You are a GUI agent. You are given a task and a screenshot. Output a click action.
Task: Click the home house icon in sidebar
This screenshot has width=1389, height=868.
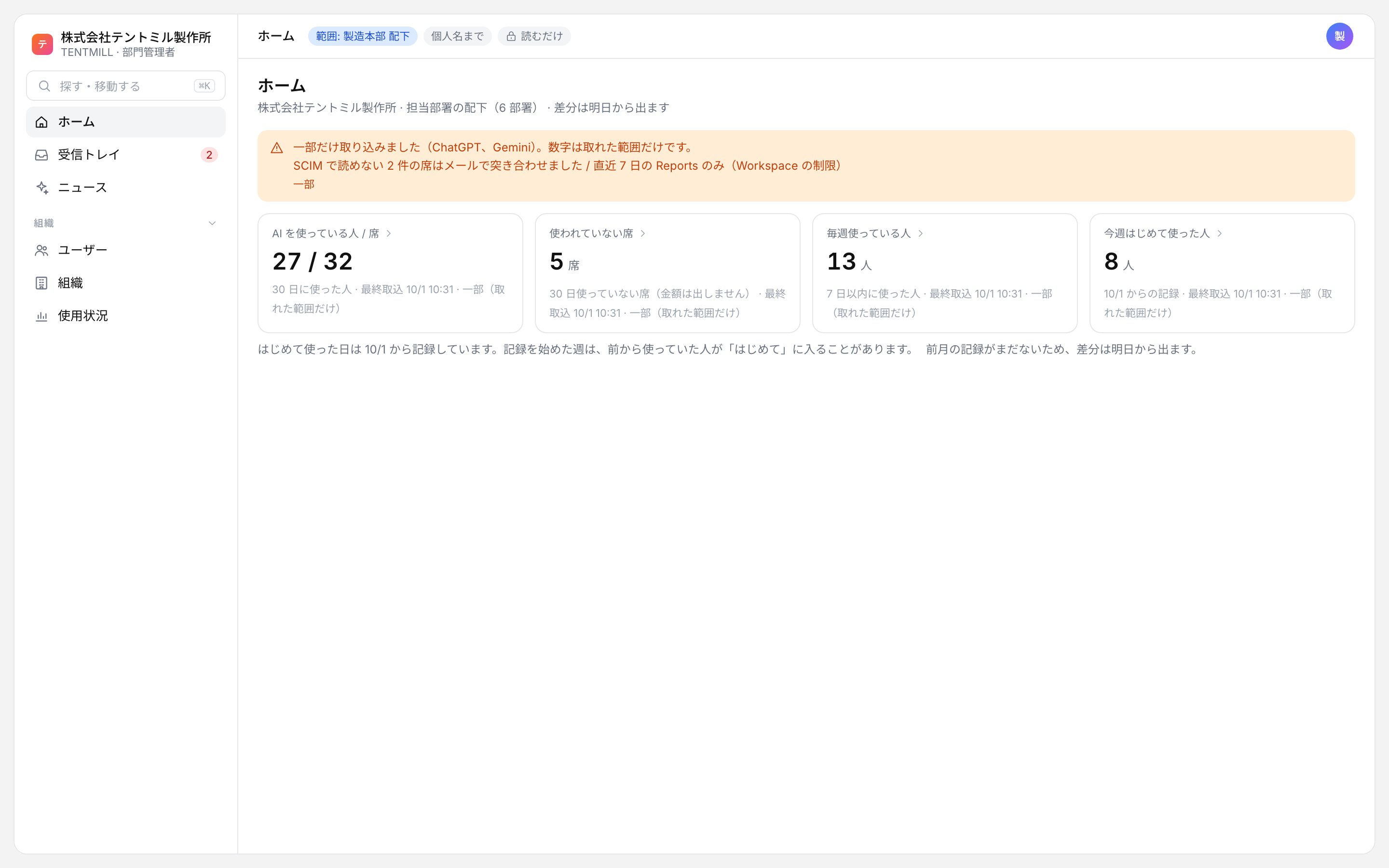tap(41, 122)
